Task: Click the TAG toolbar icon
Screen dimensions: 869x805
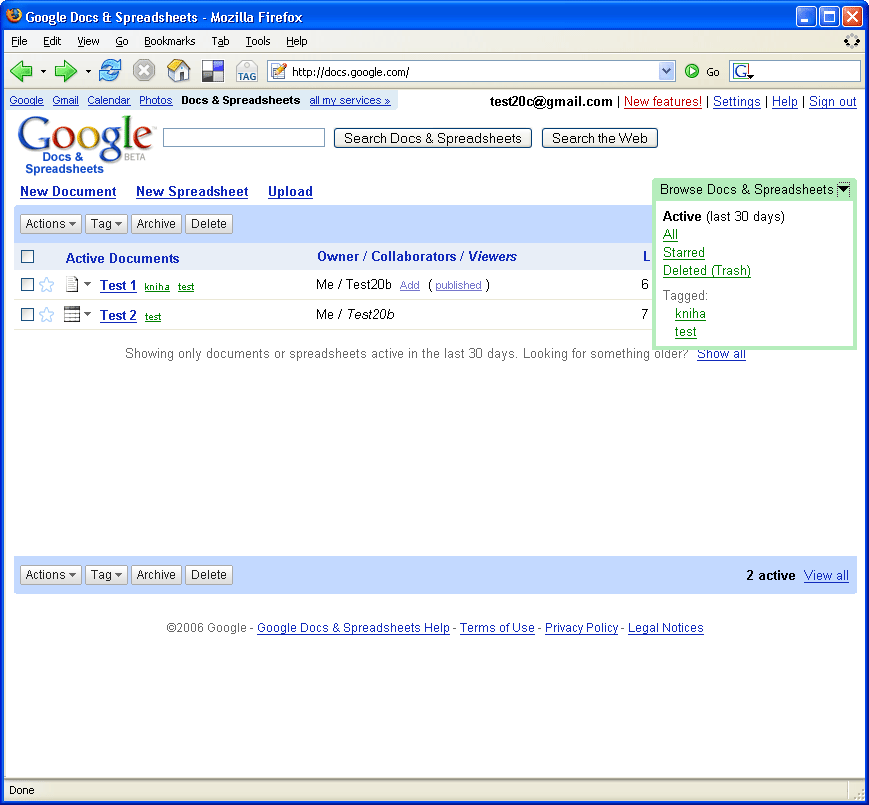Action: 247,71
